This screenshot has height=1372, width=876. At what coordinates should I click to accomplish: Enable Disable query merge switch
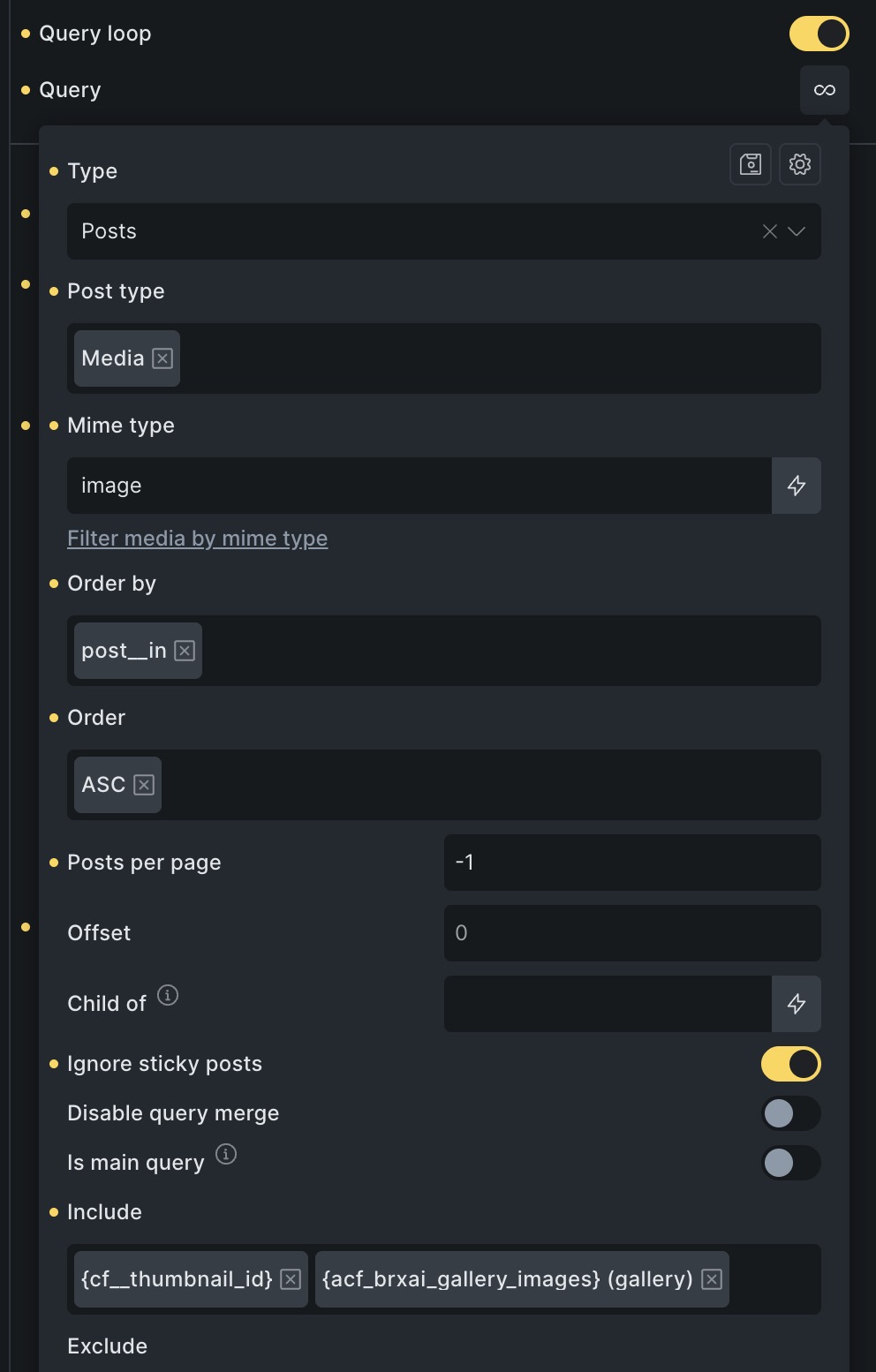point(791,1113)
